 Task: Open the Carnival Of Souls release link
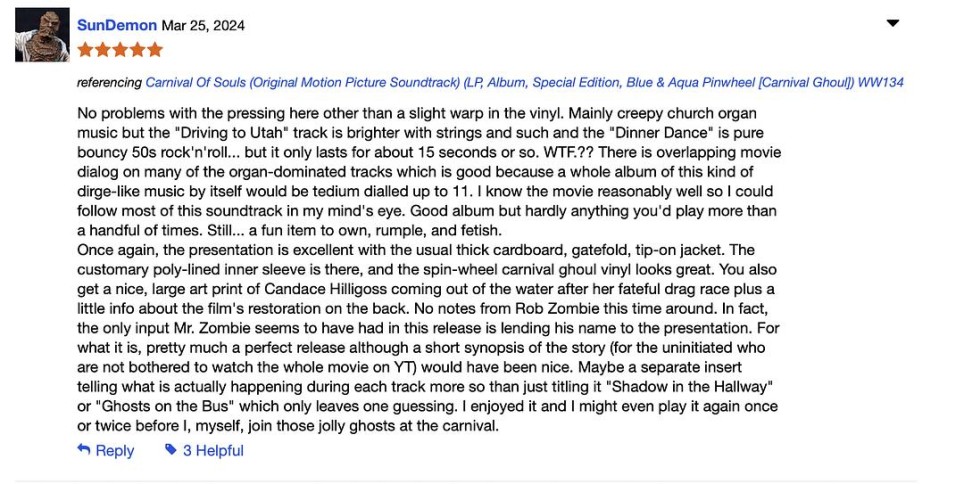524,82
